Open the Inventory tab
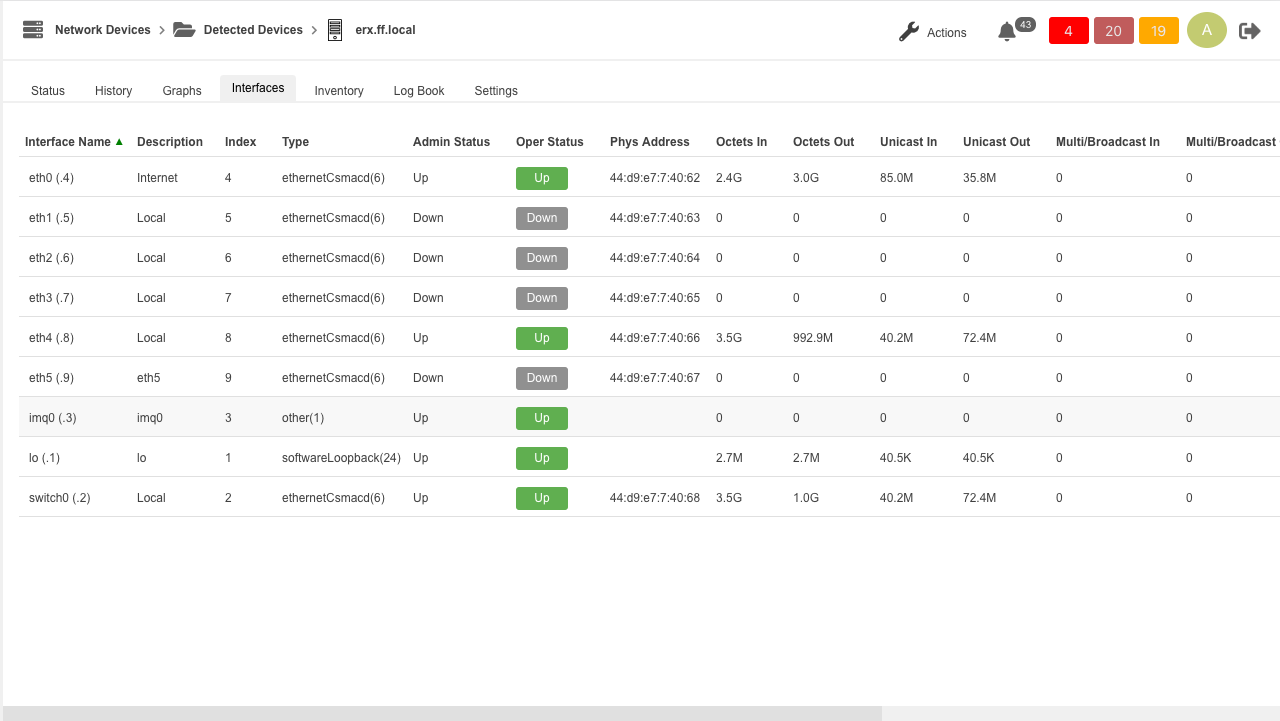Image resolution: width=1280 pixels, height=721 pixels. point(339,91)
